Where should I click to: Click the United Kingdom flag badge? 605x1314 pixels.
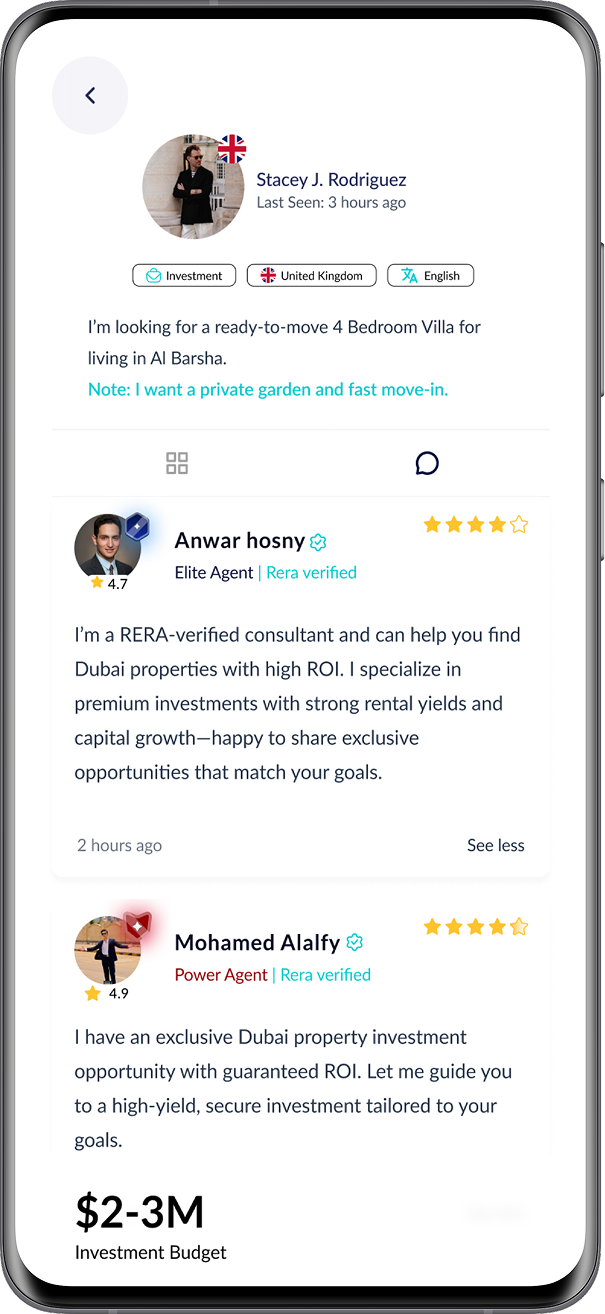311,275
